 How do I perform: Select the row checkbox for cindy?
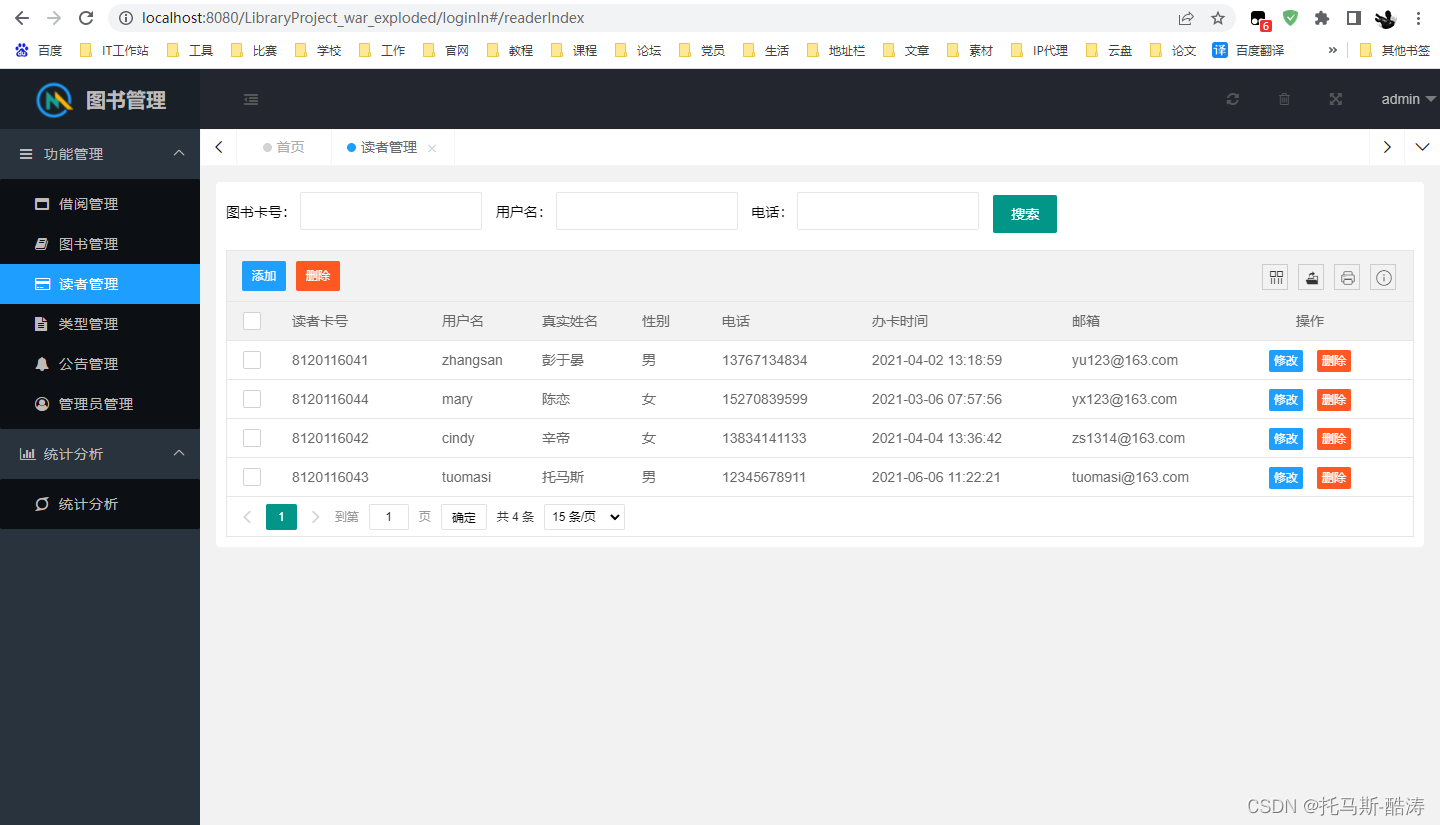pos(252,438)
